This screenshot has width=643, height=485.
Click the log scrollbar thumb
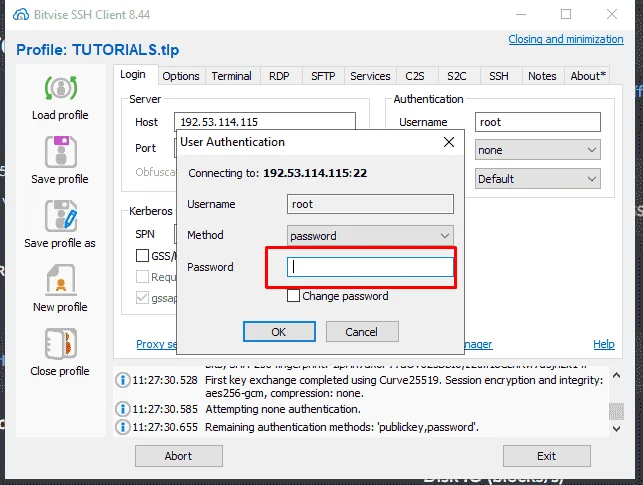[x=616, y=411]
